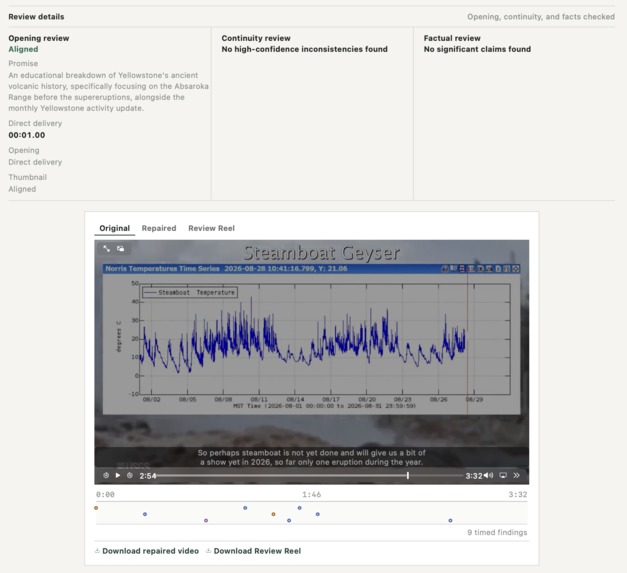Click the 00:01.00 delivery timestamp
Viewport: 627px width, 573px height.
tap(27, 135)
